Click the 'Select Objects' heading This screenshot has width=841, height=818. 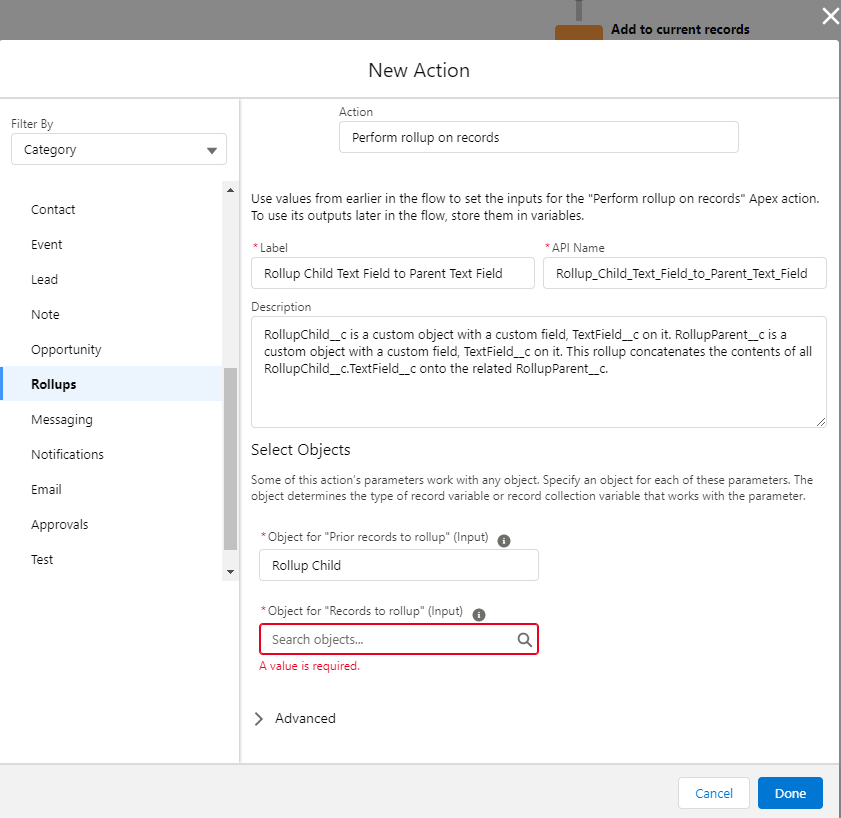click(x=300, y=449)
